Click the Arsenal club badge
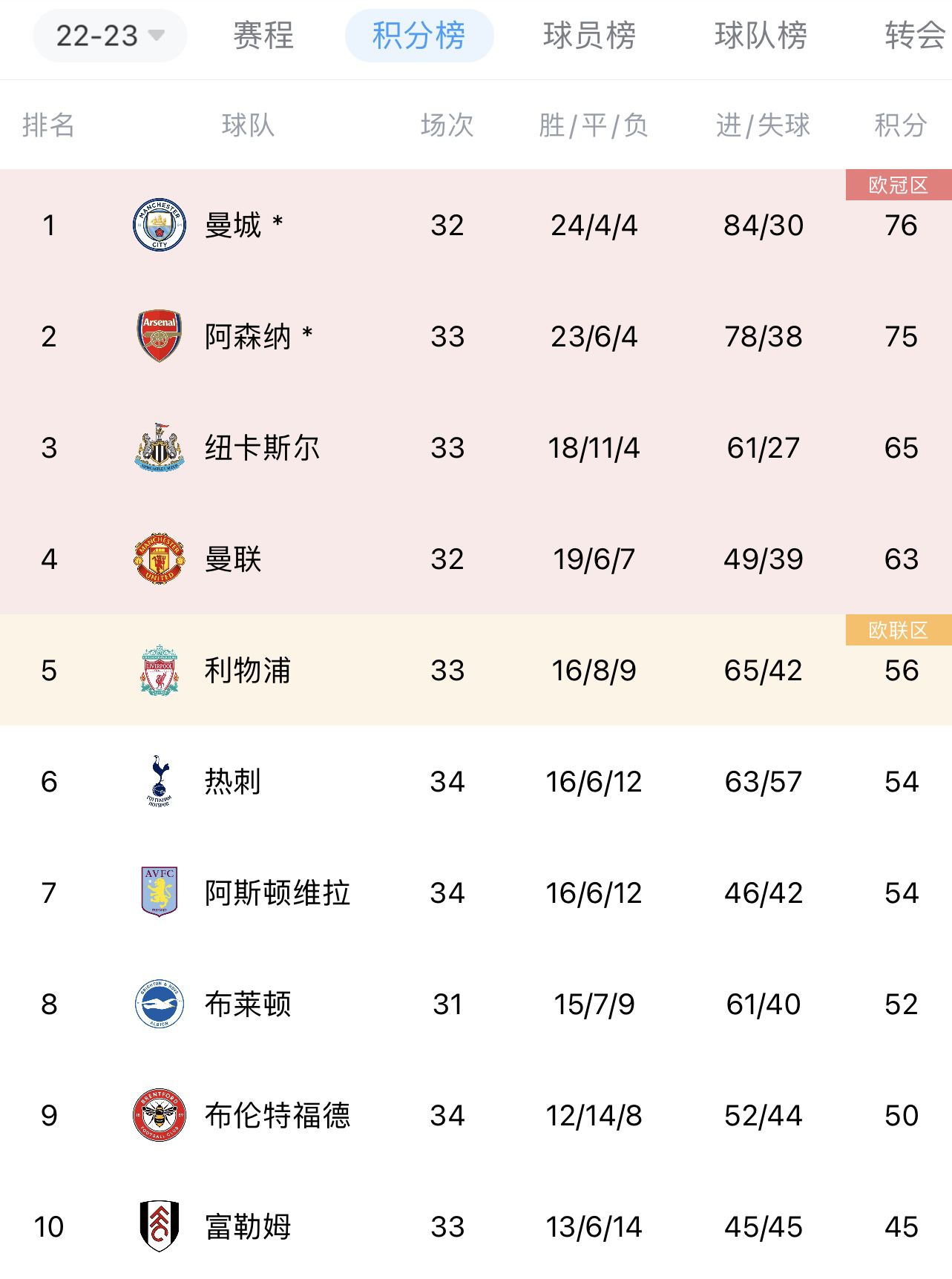Viewport: 952px width, 1279px height. pyautogui.click(x=160, y=336)
